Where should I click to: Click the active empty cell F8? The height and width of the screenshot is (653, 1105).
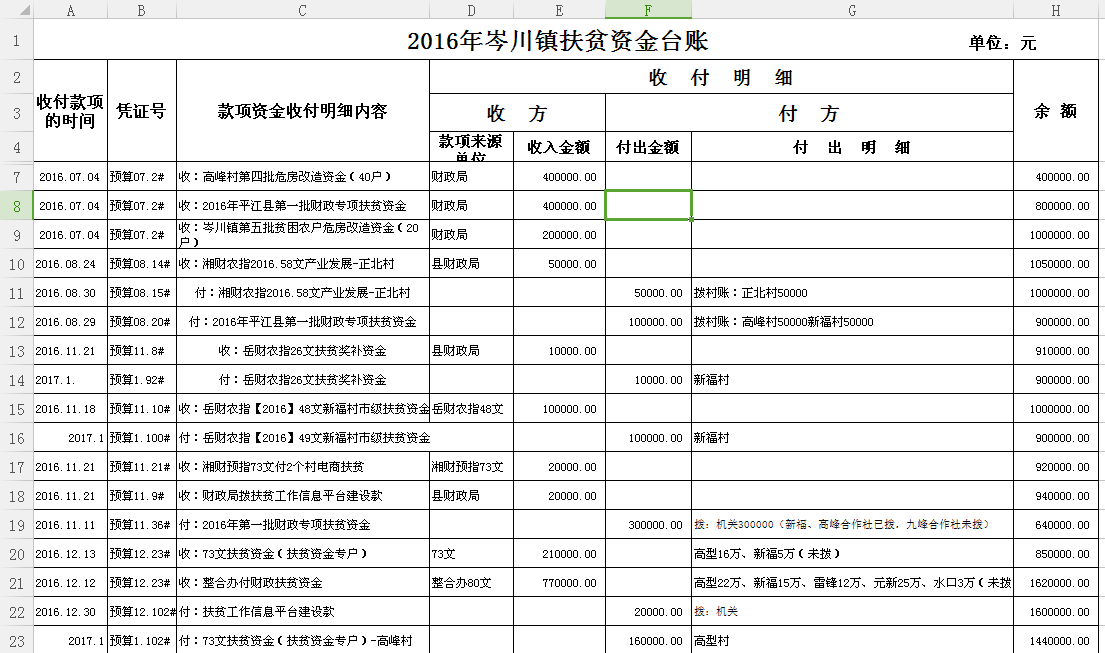tap(648, 205)
